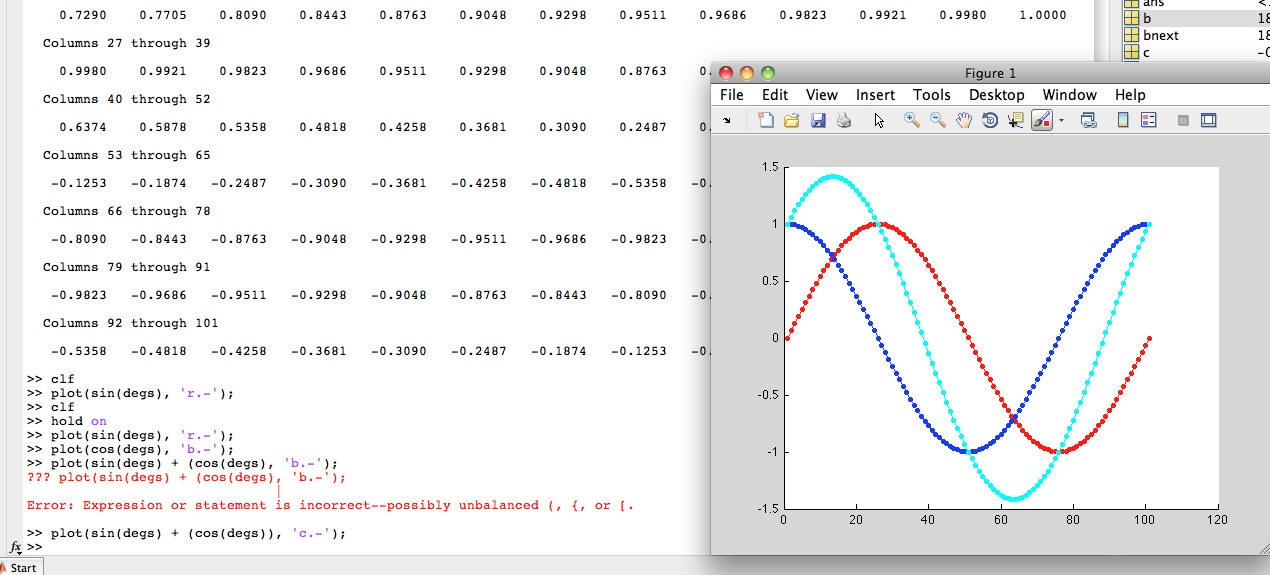Click 'Columns 79 through 91' heading
Screen dimensions: 1270x575
tap(127, 267)
